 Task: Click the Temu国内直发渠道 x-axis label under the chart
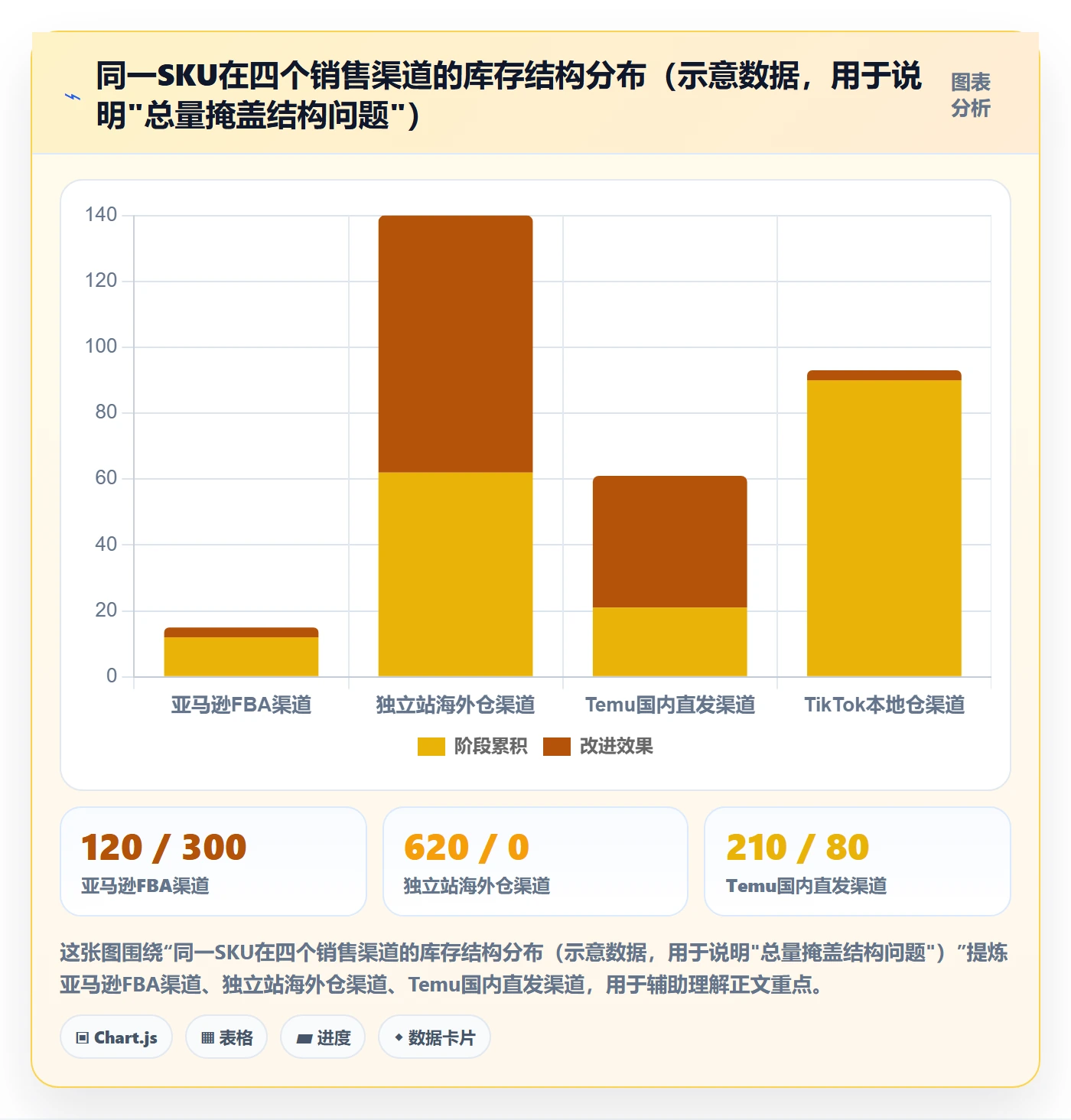(x=669, y=705)
